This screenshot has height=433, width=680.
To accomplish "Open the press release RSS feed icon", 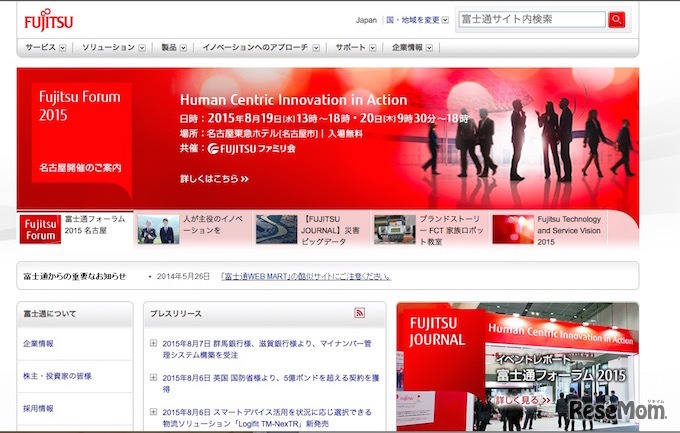I will click(360, 313).
